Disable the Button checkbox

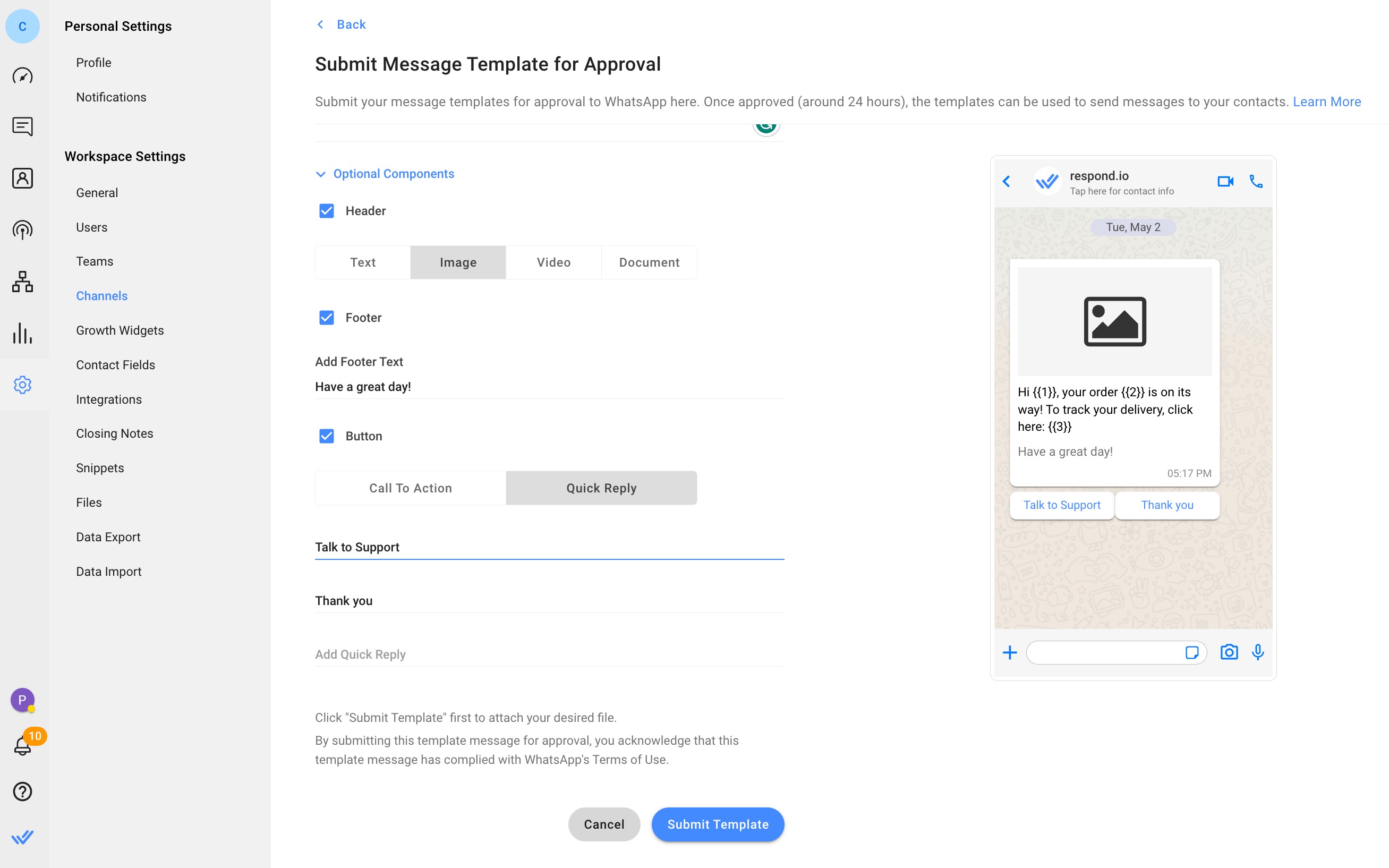tap(326, 435)
